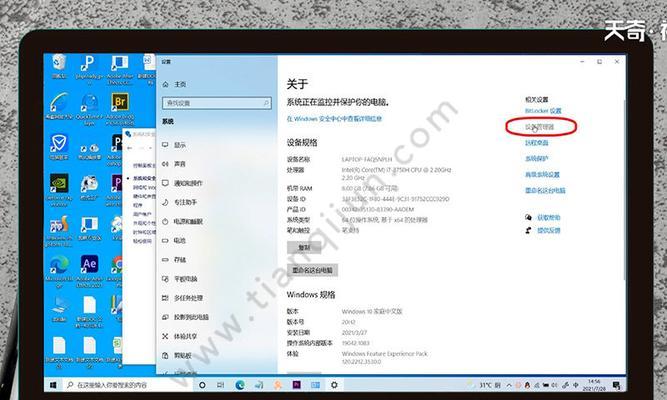Maximize the Settings window
The width and height of the screenshot is (667, 400).
[599, 62]
